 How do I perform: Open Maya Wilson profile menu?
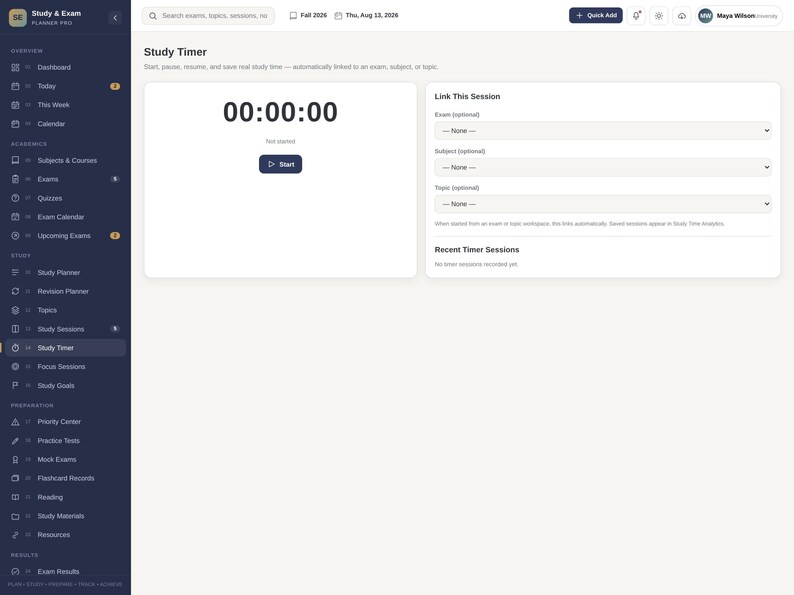point(739,16)
